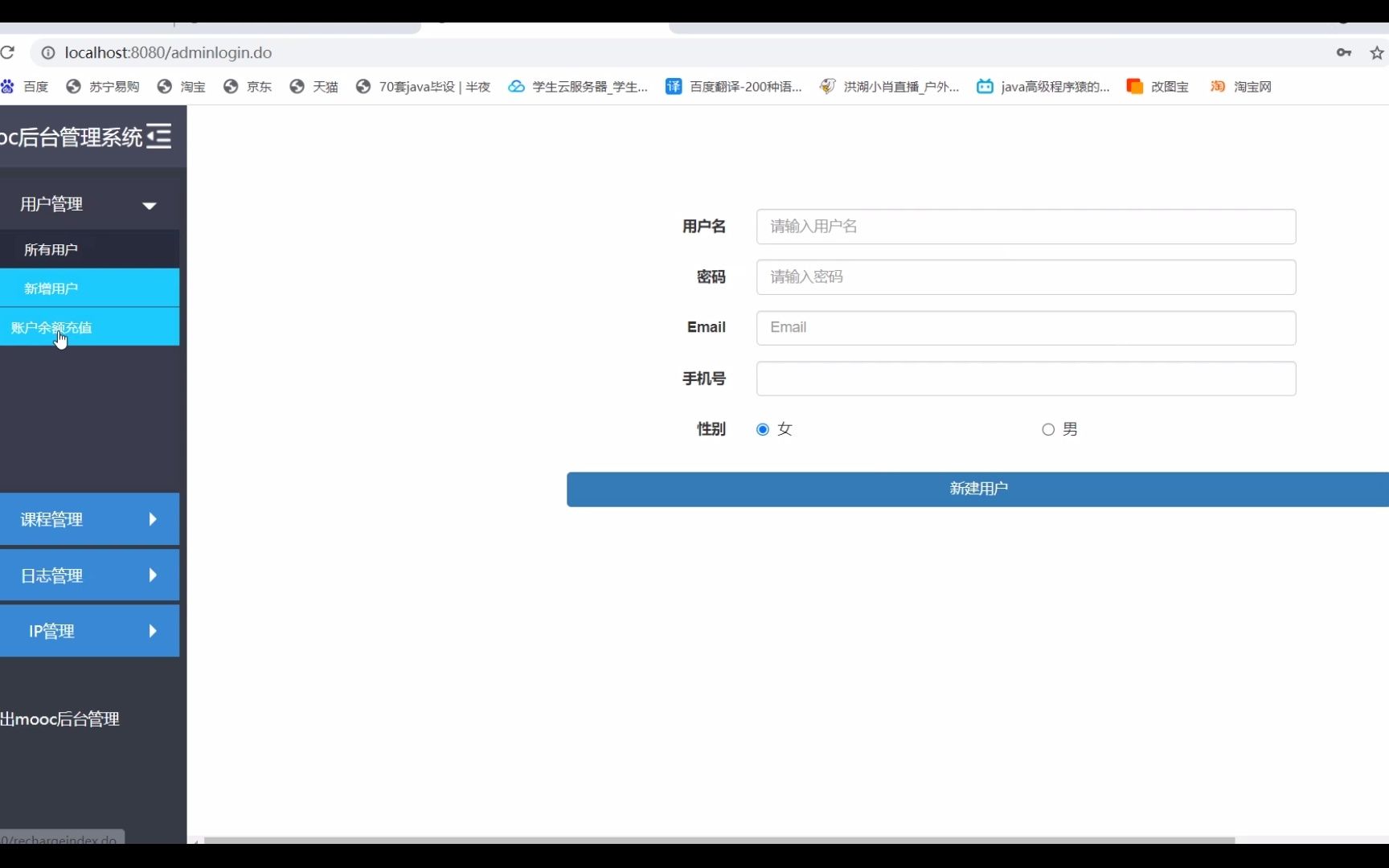Open the 所有用户 menu item
The height and width of the screenshot is (868, 1389).
(89, 249)
